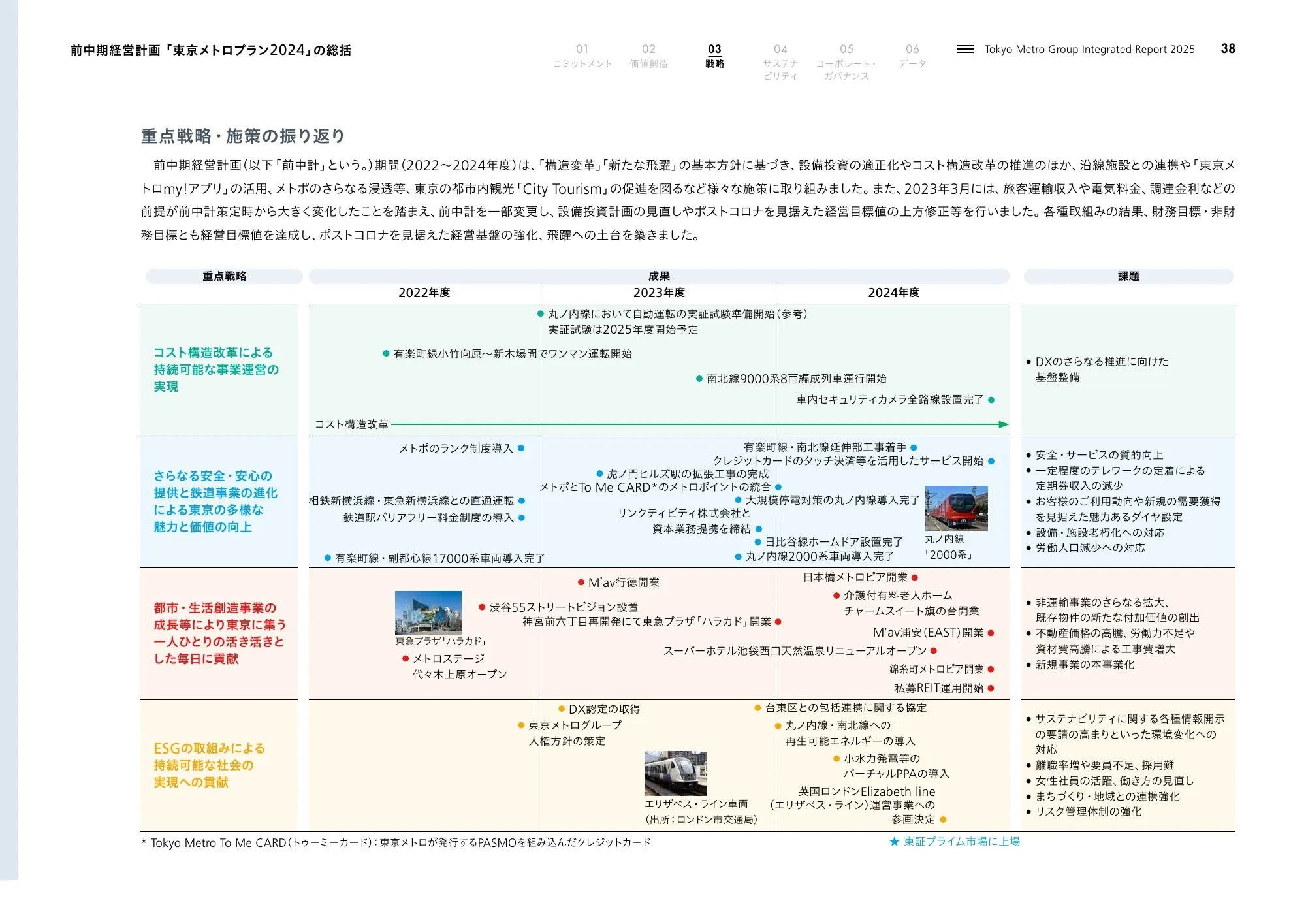The height and width of the screenshot is (924, 1306).
Task: Click the 新規事業の本事業化 issue text
Action: tap(1085, 665)
